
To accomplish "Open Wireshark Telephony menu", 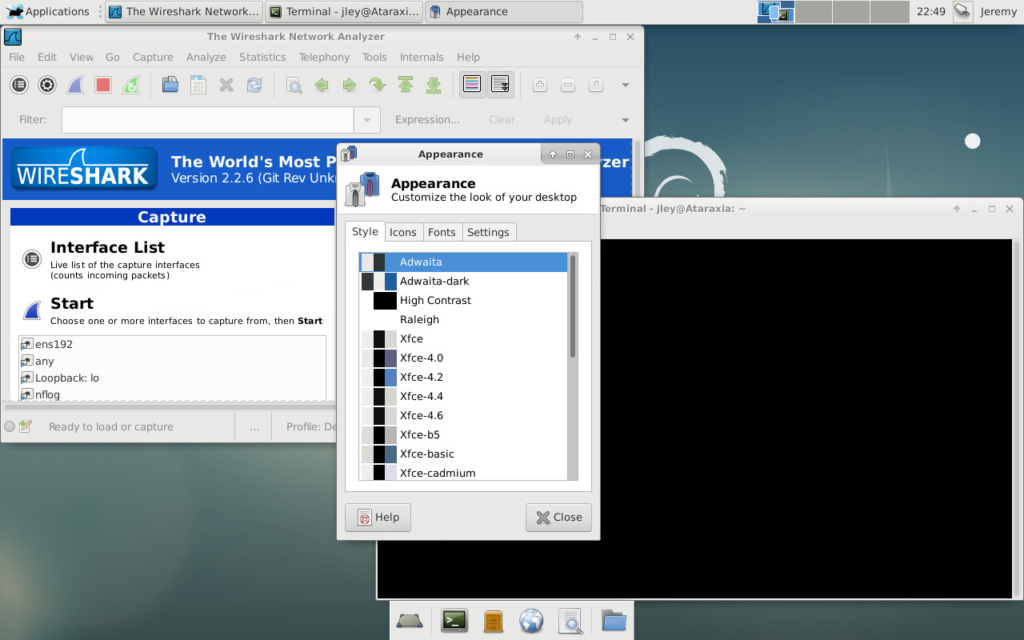I will [x=324, y=57].
